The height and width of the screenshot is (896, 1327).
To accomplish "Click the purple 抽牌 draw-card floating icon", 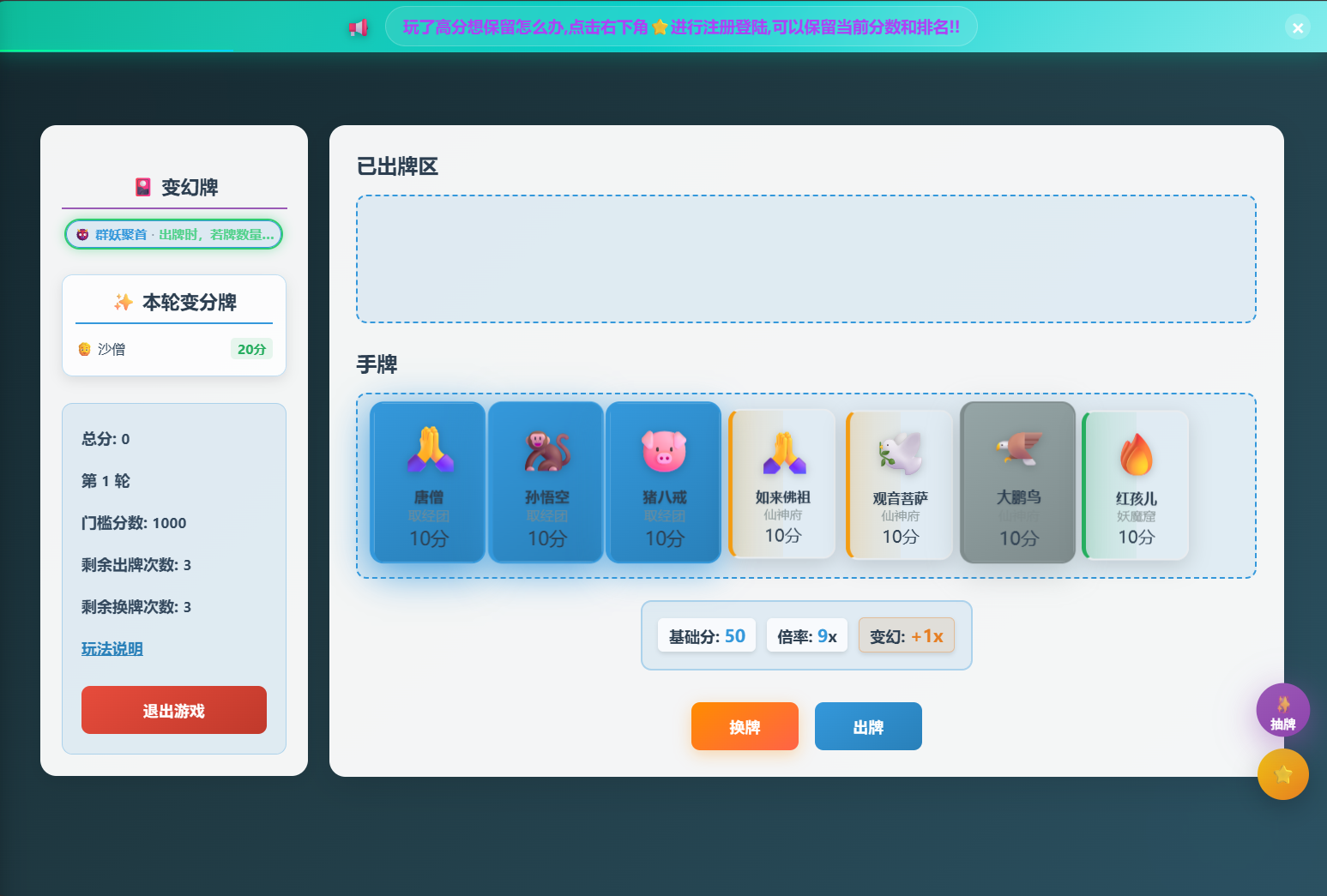I will click(x=1283, y=710).
